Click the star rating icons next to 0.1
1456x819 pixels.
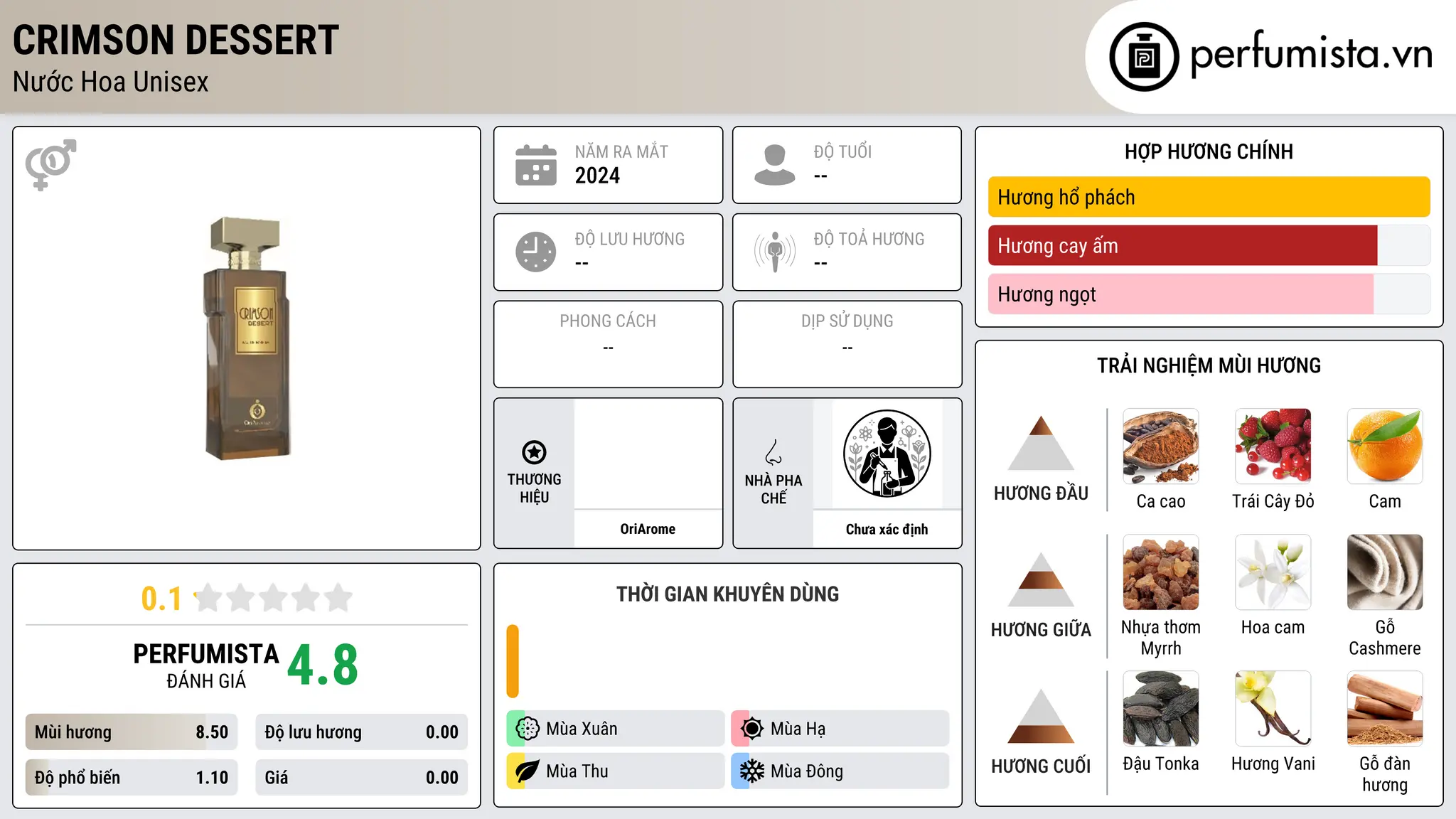[274, 598]
